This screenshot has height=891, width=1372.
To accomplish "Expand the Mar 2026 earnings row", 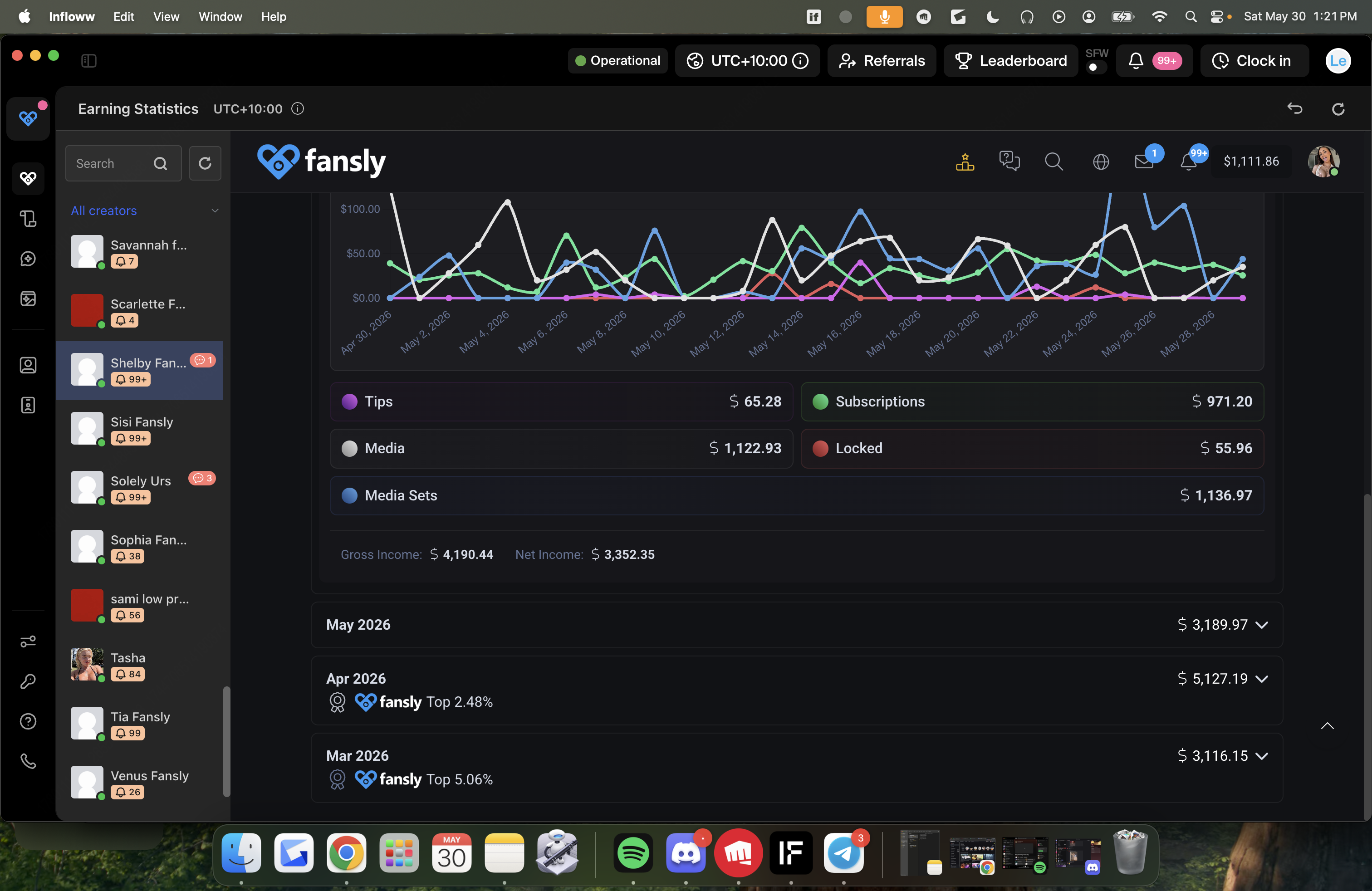I will 797,768.
